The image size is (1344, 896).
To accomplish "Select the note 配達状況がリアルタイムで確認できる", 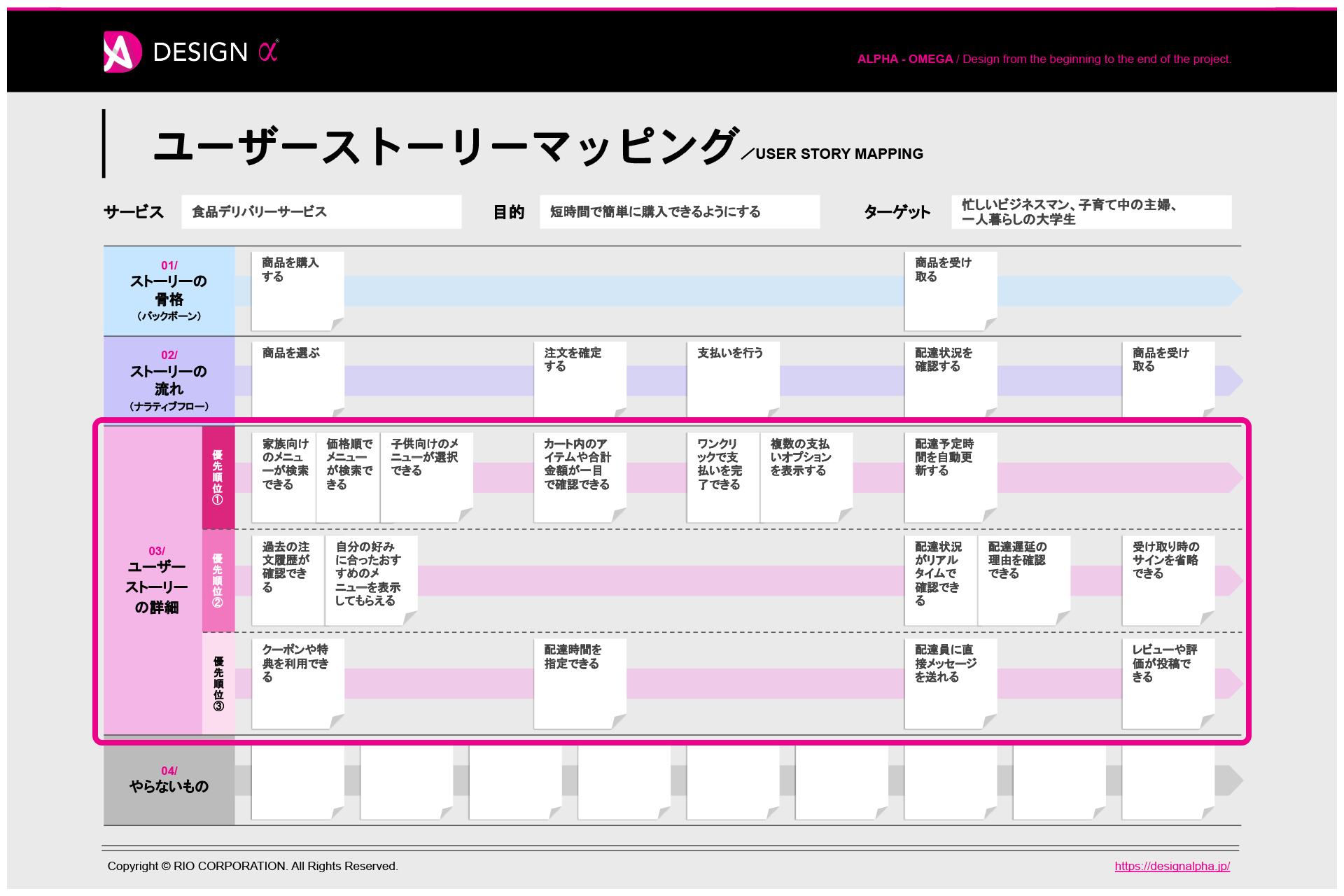I will click(x=941, y=580).
